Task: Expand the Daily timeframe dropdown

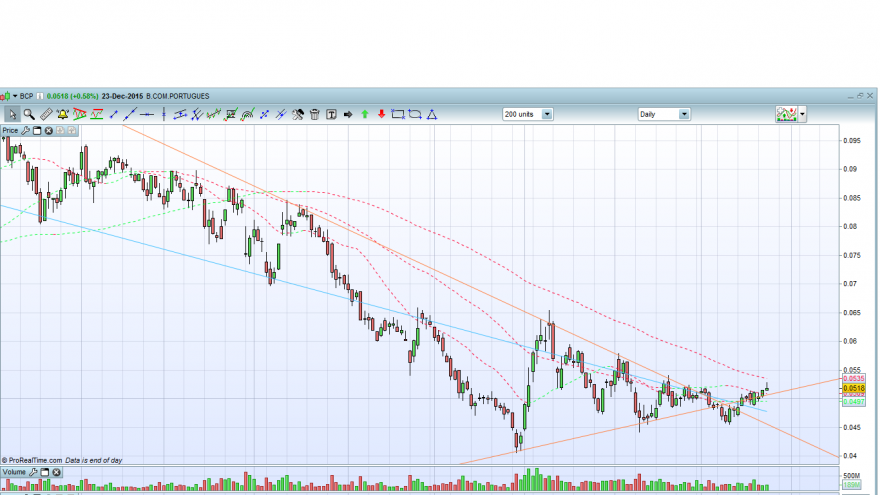Action: point(684,114)
